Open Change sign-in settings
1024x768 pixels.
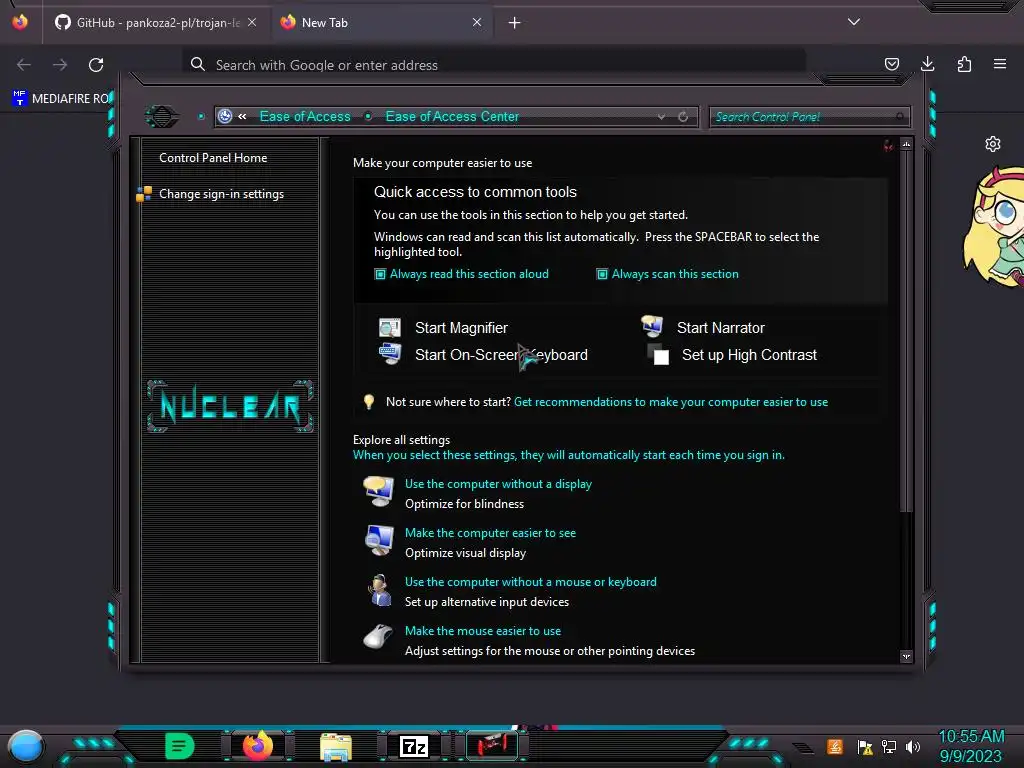click(221, 194)
